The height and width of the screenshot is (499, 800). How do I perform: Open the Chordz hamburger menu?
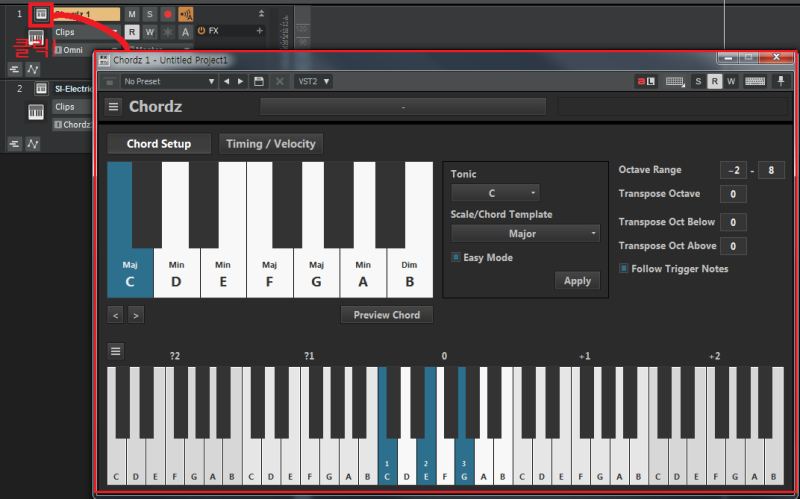point(113,107)
